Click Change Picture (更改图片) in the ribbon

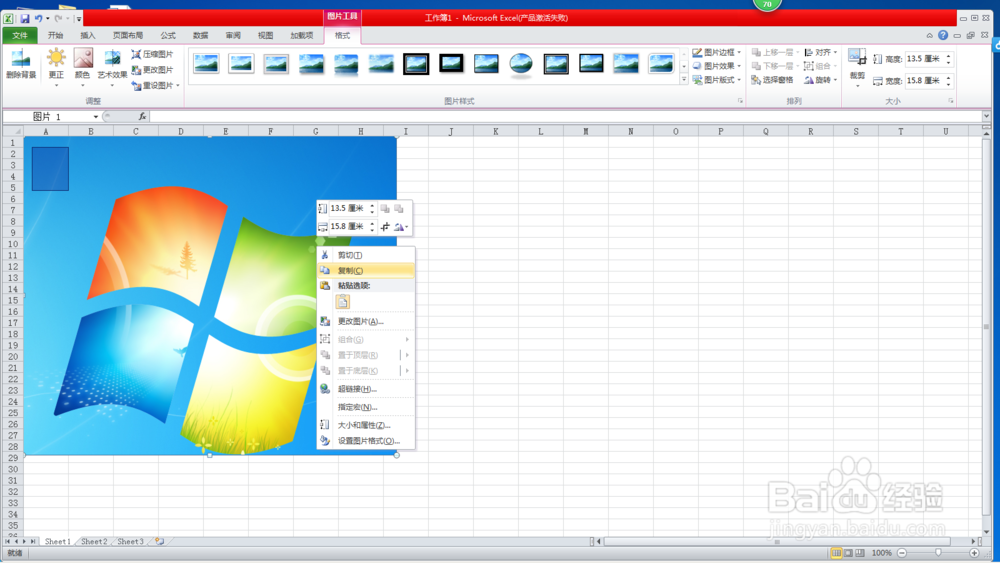pyautogui.click(x=152, y=69)
